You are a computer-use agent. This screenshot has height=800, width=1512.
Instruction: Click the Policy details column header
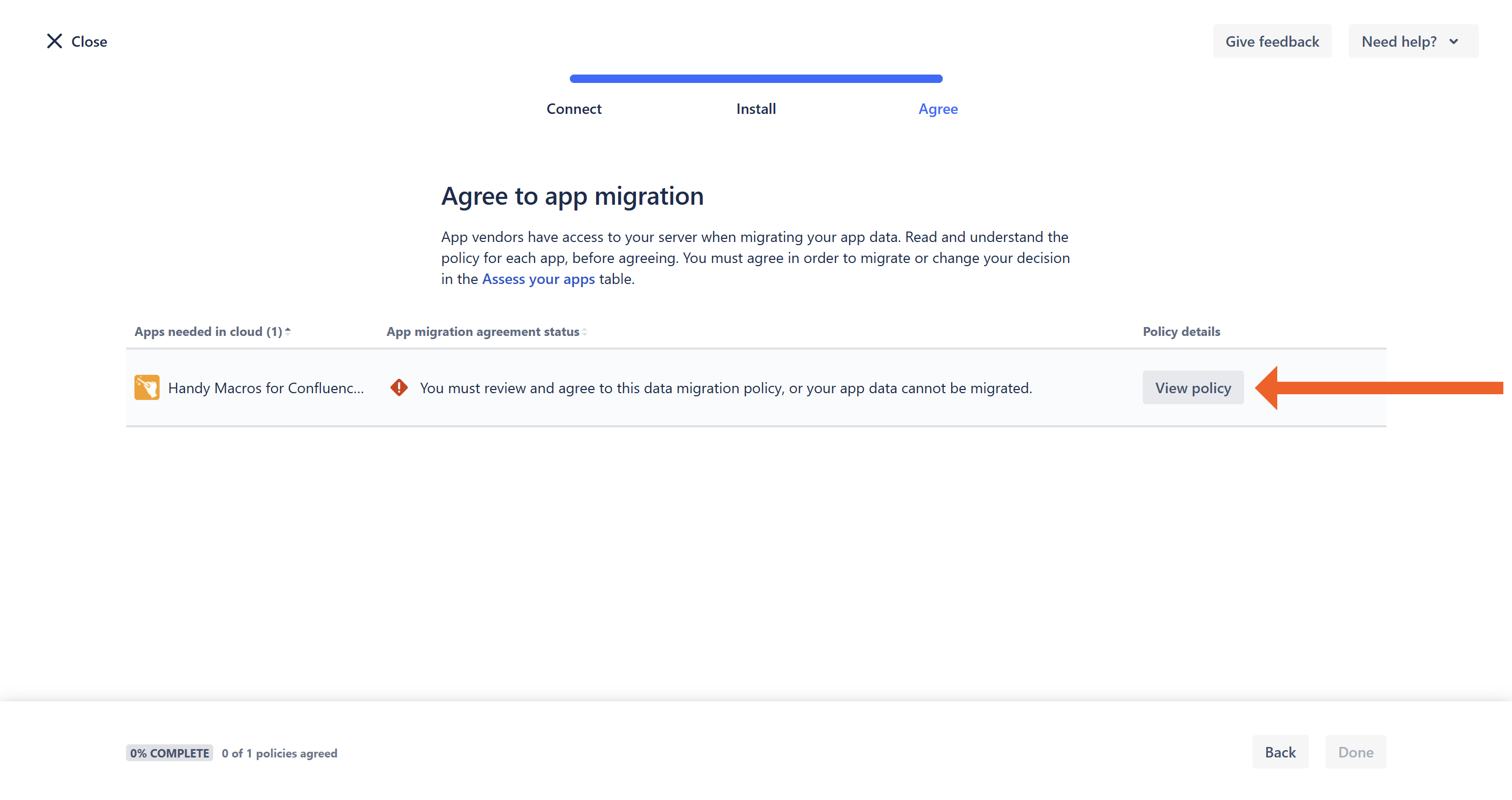click(1181, 331)
